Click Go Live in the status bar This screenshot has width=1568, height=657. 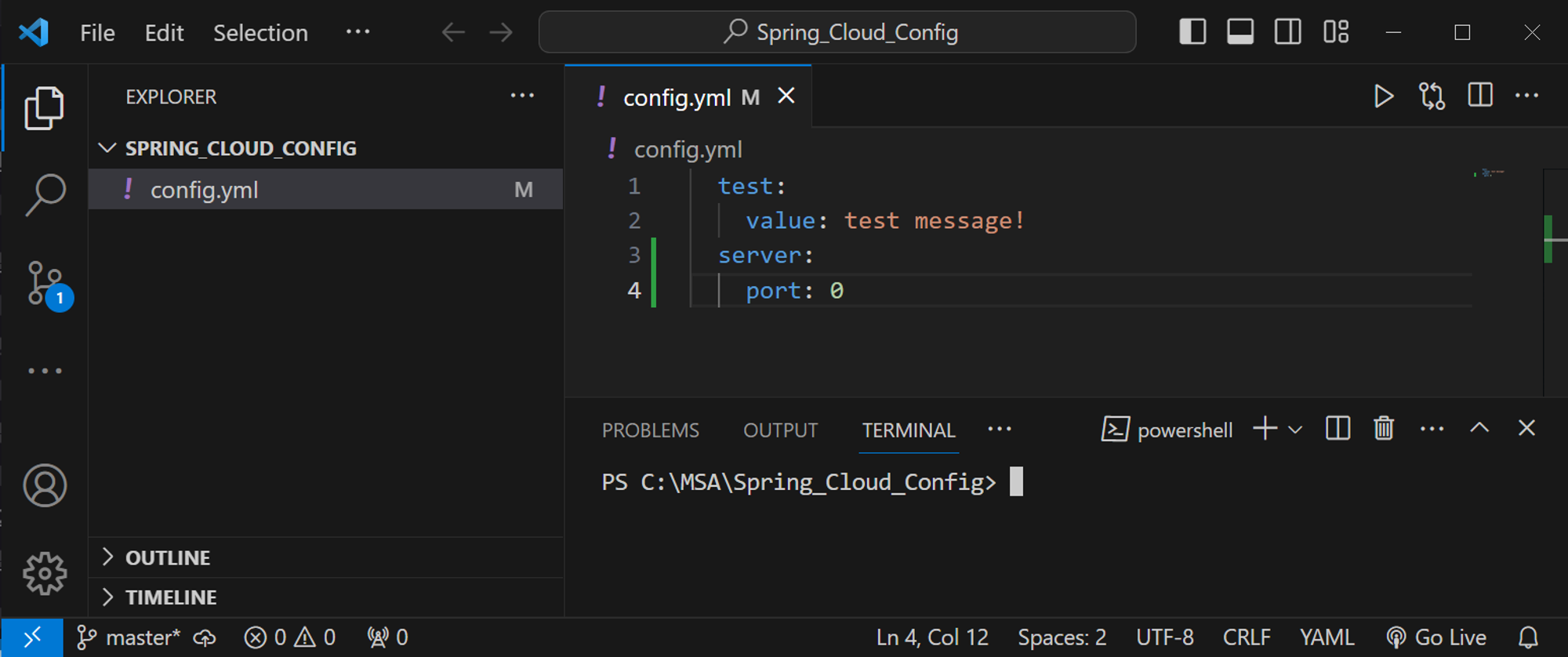pyautogui.click(x=1436, y=637)
